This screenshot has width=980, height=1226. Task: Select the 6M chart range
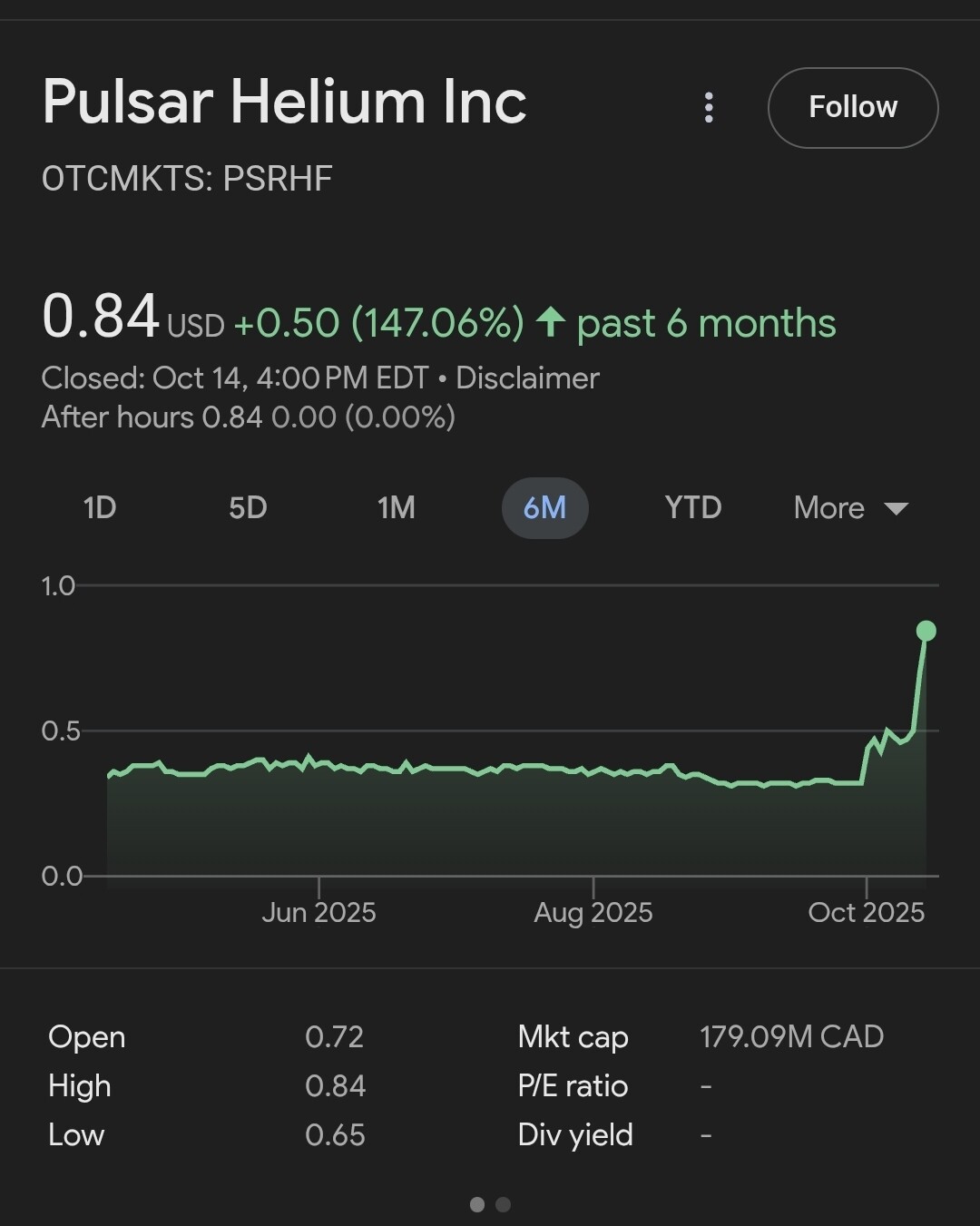[544, 507]
